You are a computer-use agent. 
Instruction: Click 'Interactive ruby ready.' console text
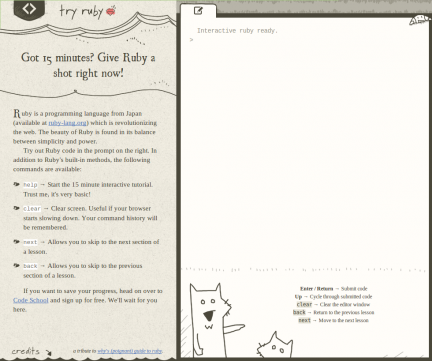click(237, 31)
